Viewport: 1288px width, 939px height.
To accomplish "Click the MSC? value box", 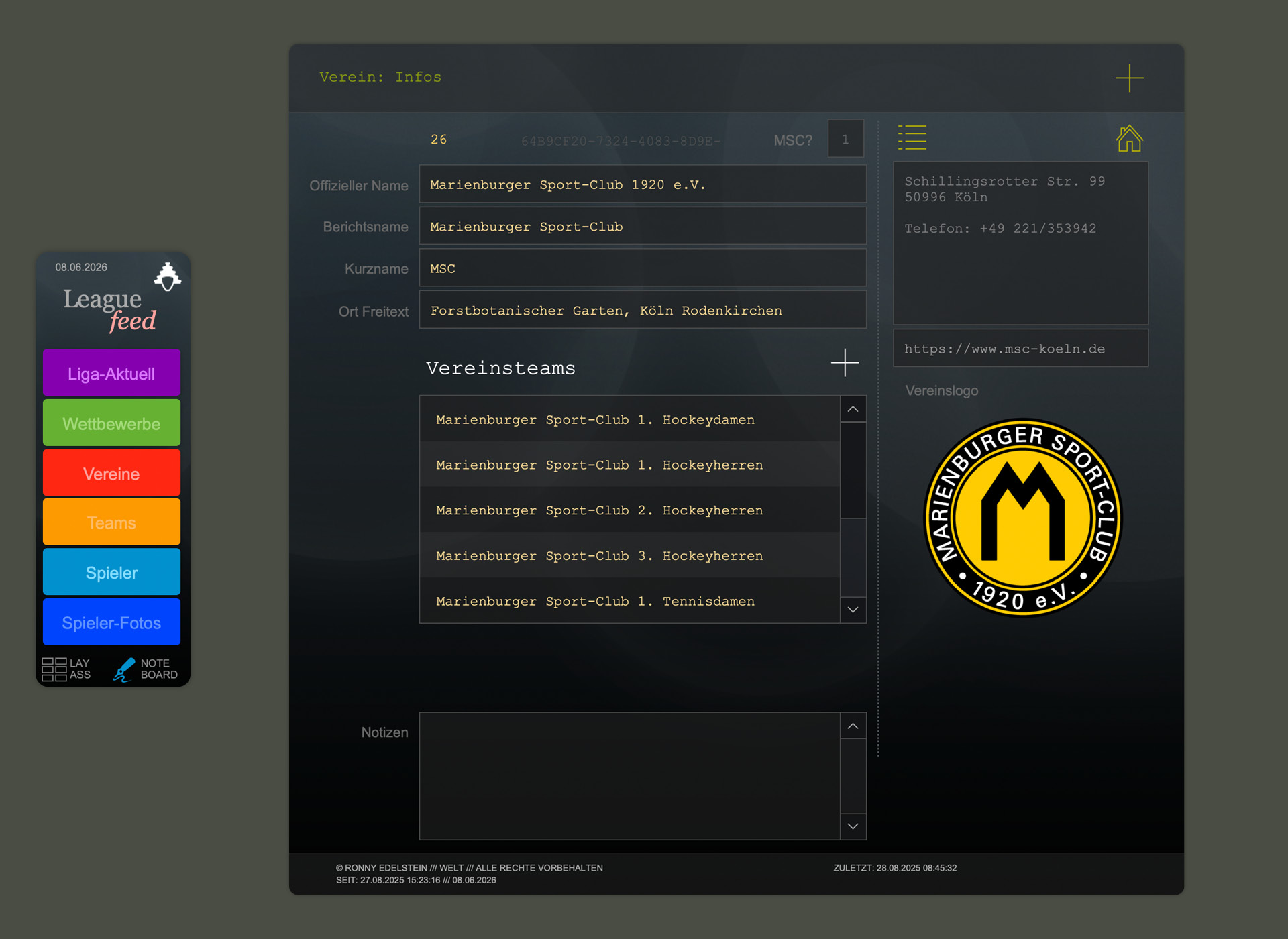I will pyautogui.click(x=845, y=139).
